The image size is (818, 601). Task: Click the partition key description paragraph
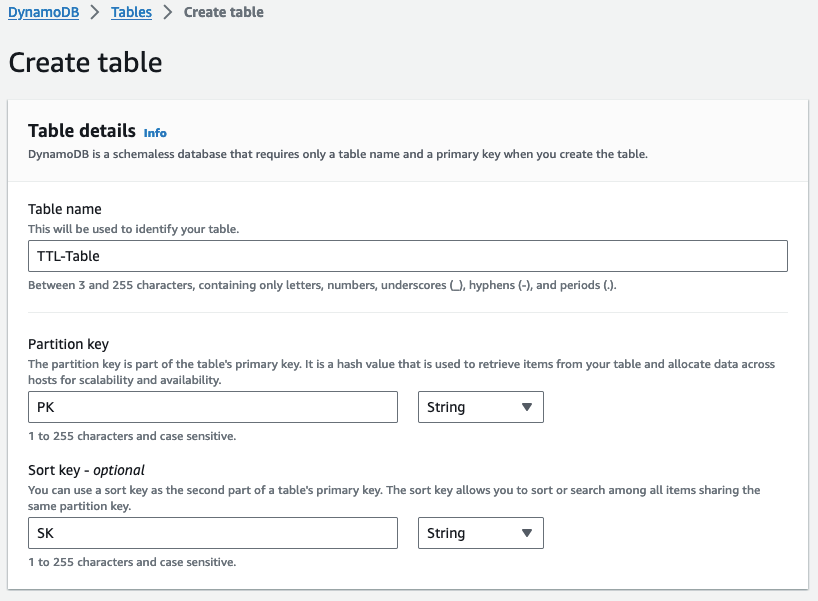coord(401,372)
